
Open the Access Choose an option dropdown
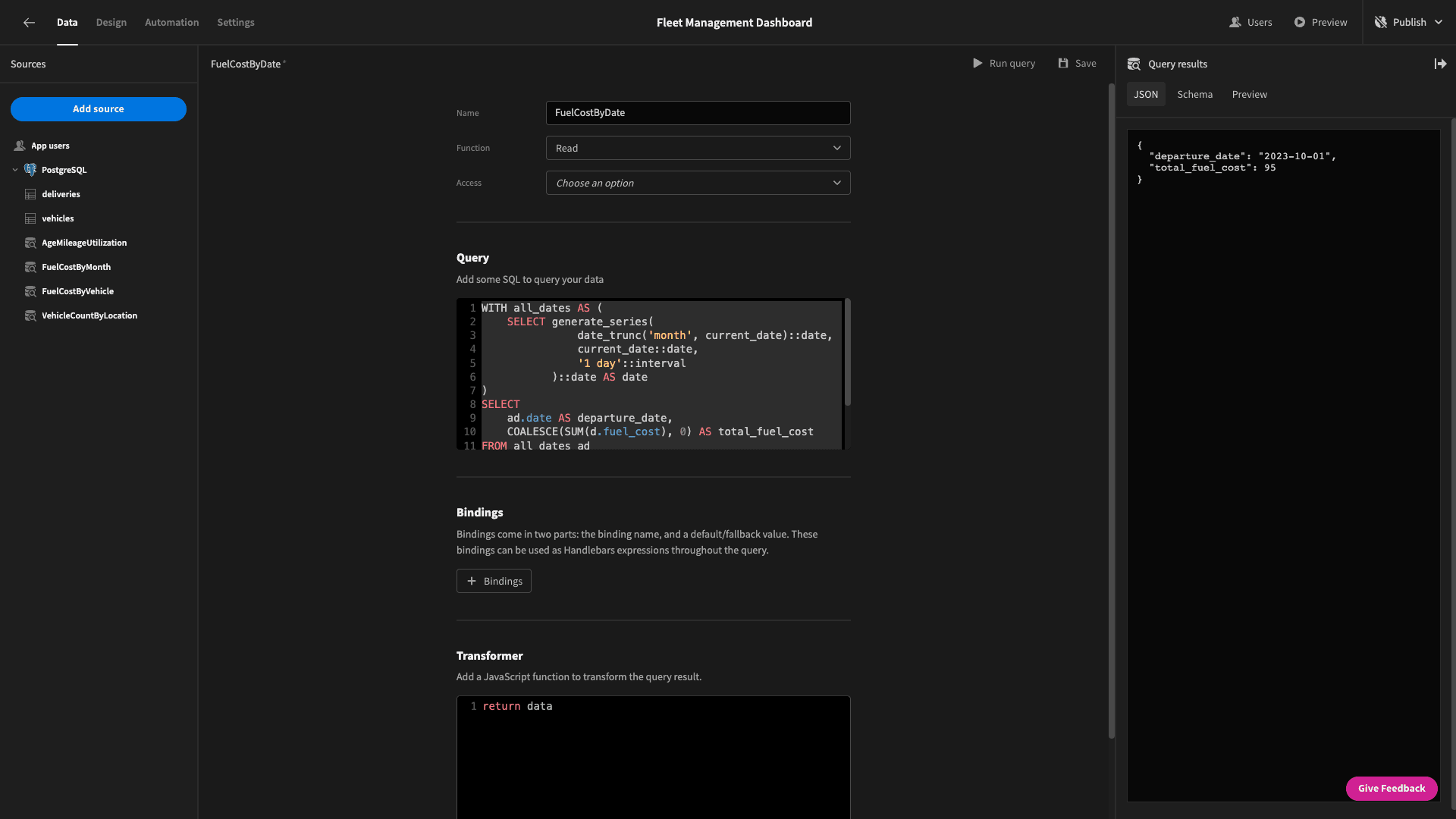point(698,183)
